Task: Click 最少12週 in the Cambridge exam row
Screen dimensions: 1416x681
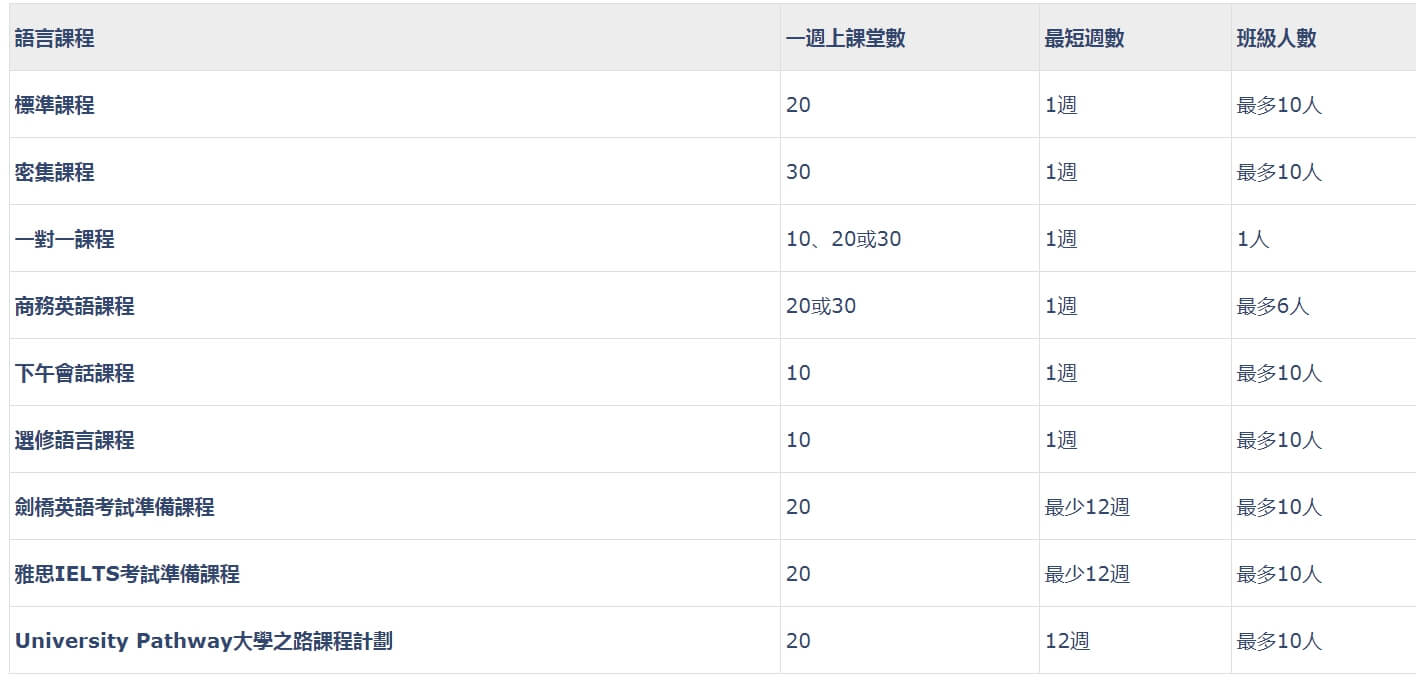Action: [x=1087, y=507]
